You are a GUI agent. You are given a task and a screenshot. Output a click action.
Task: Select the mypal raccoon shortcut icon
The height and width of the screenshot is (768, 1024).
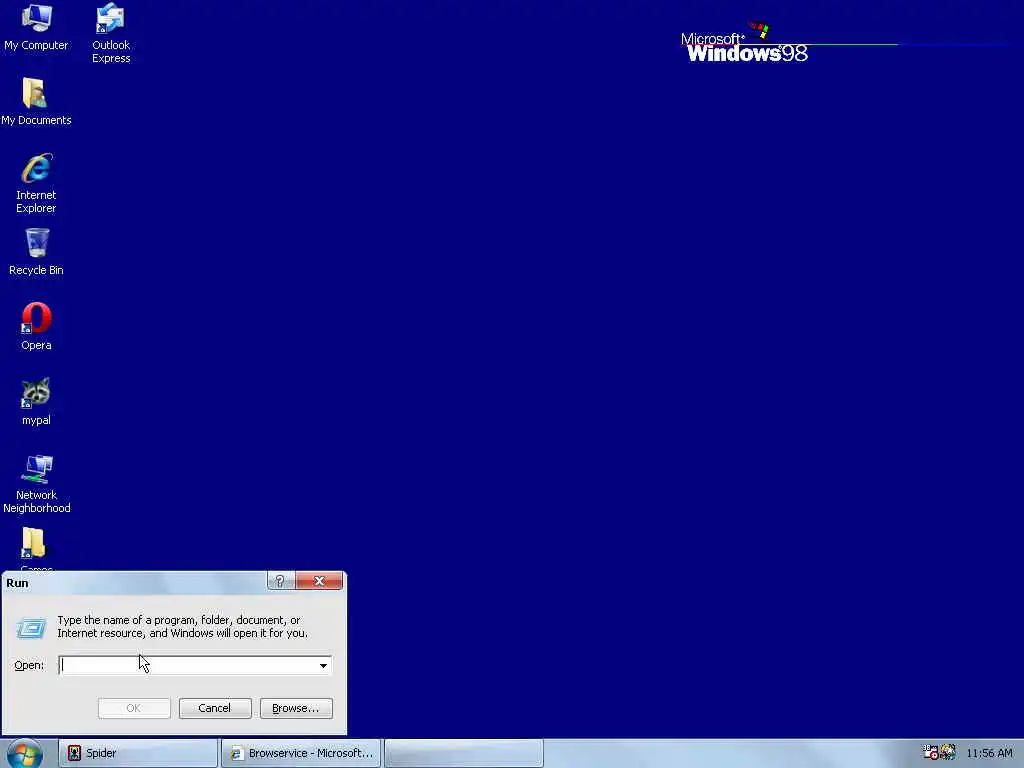tap(36, 402)
